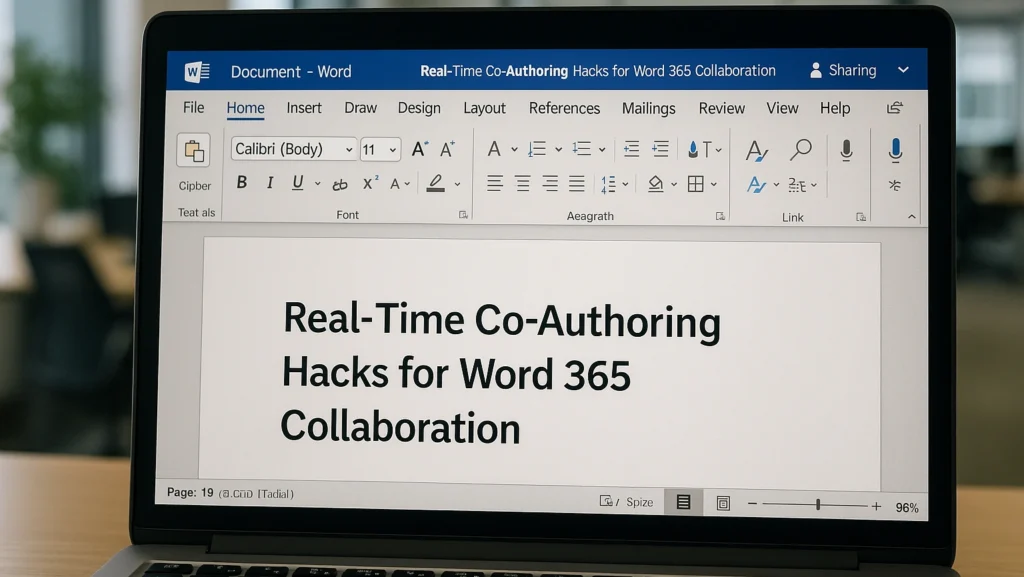Apply justified paragraph alignment
The height and width of the screenshot is (577, 1024).
coord(576,183)
